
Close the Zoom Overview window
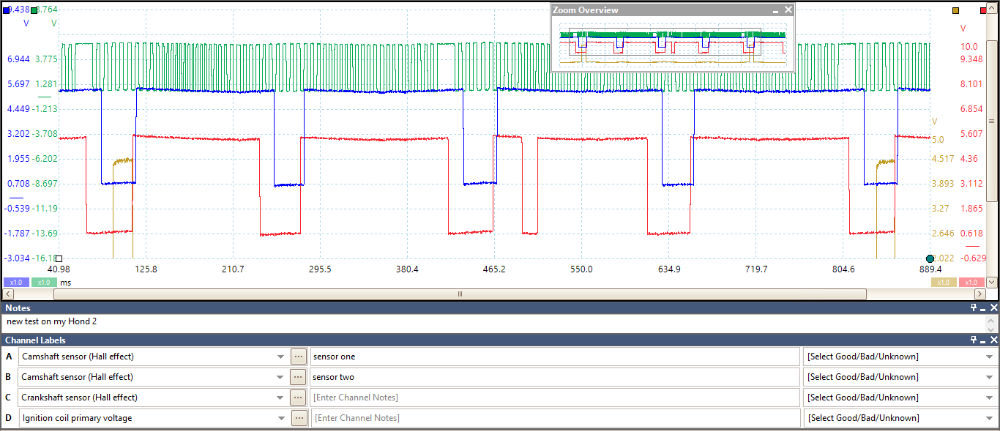788,10
